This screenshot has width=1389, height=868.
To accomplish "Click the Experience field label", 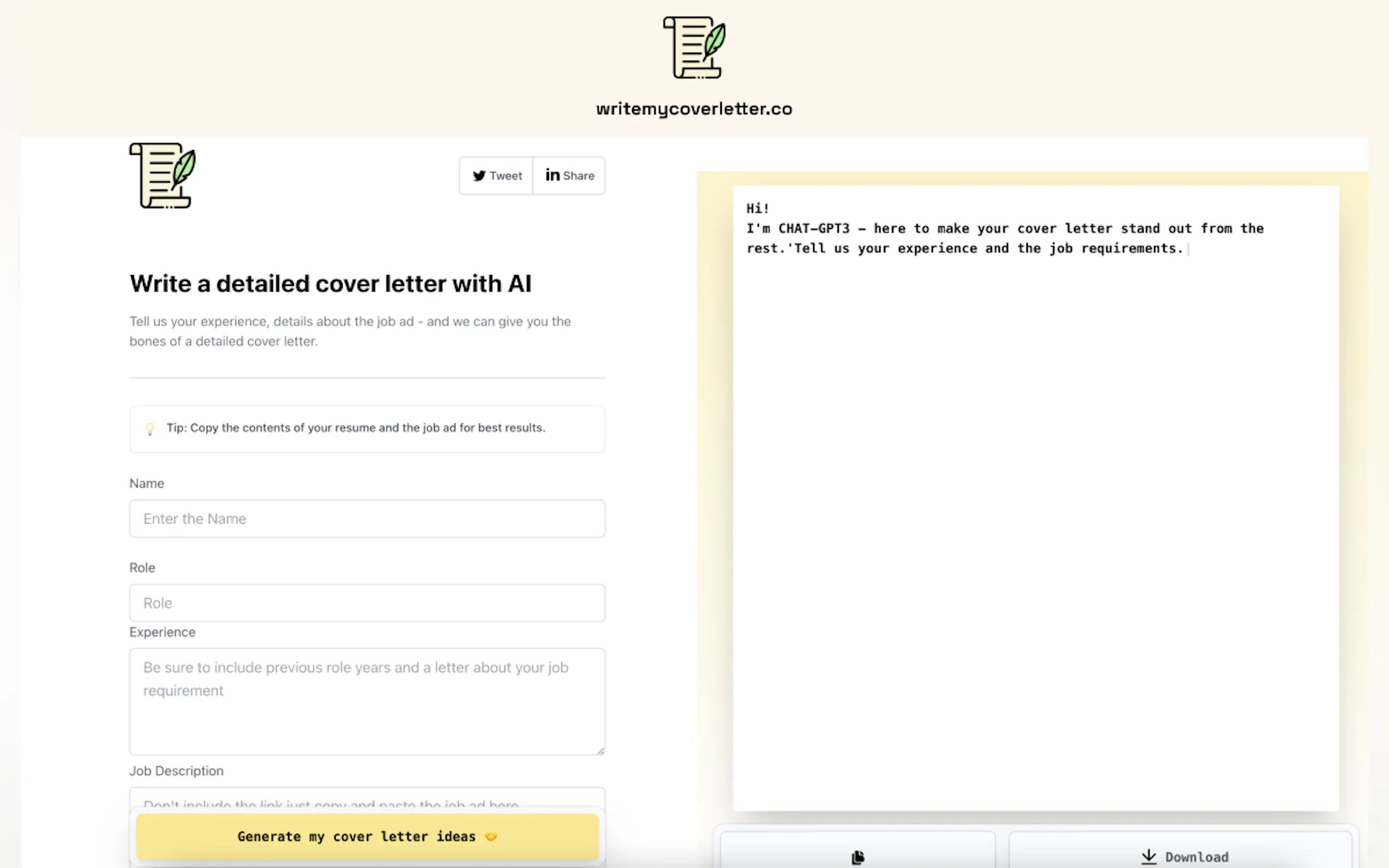I will tap(162, 632).
